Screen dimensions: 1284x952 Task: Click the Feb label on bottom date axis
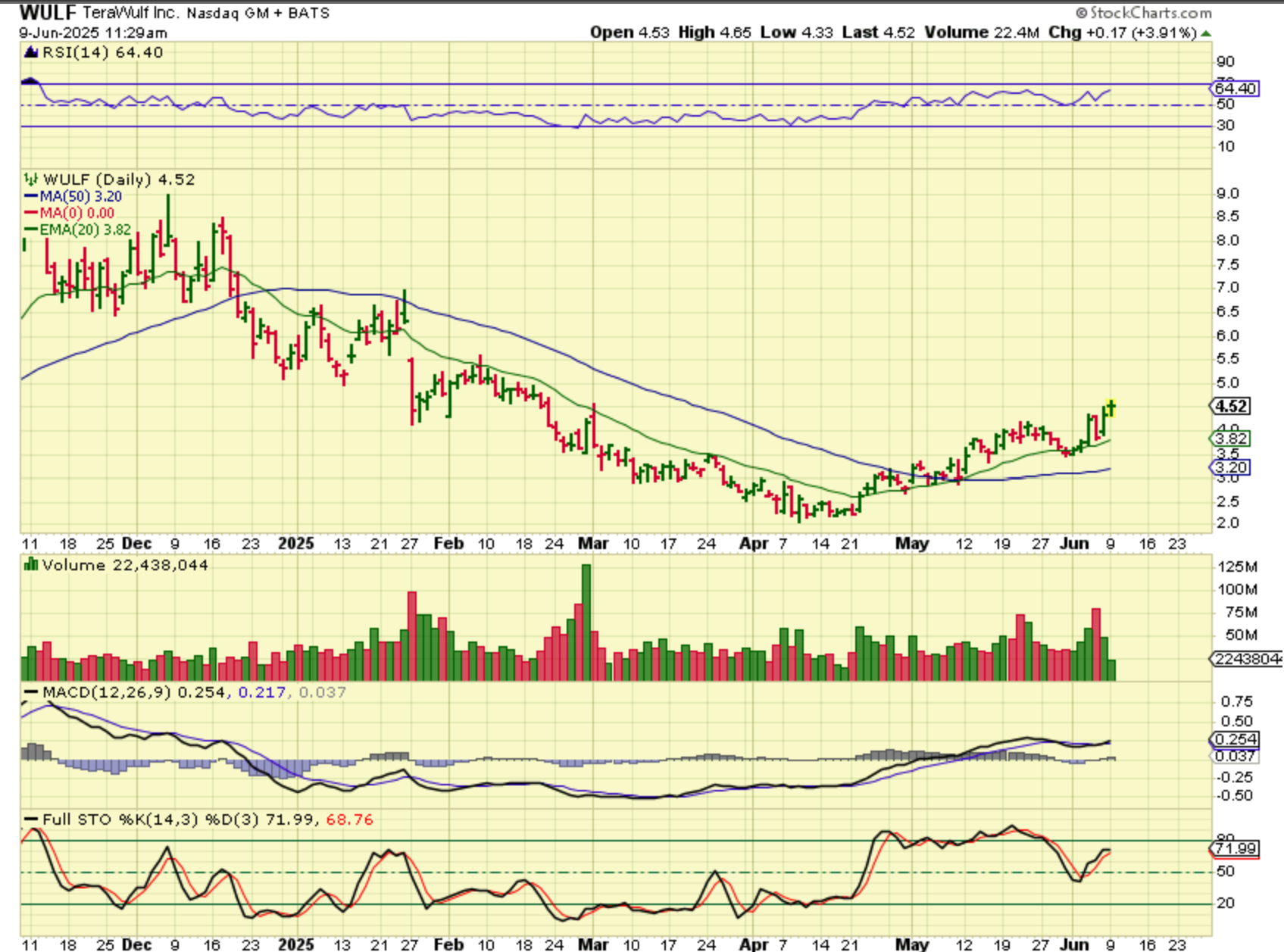[448, 944]
